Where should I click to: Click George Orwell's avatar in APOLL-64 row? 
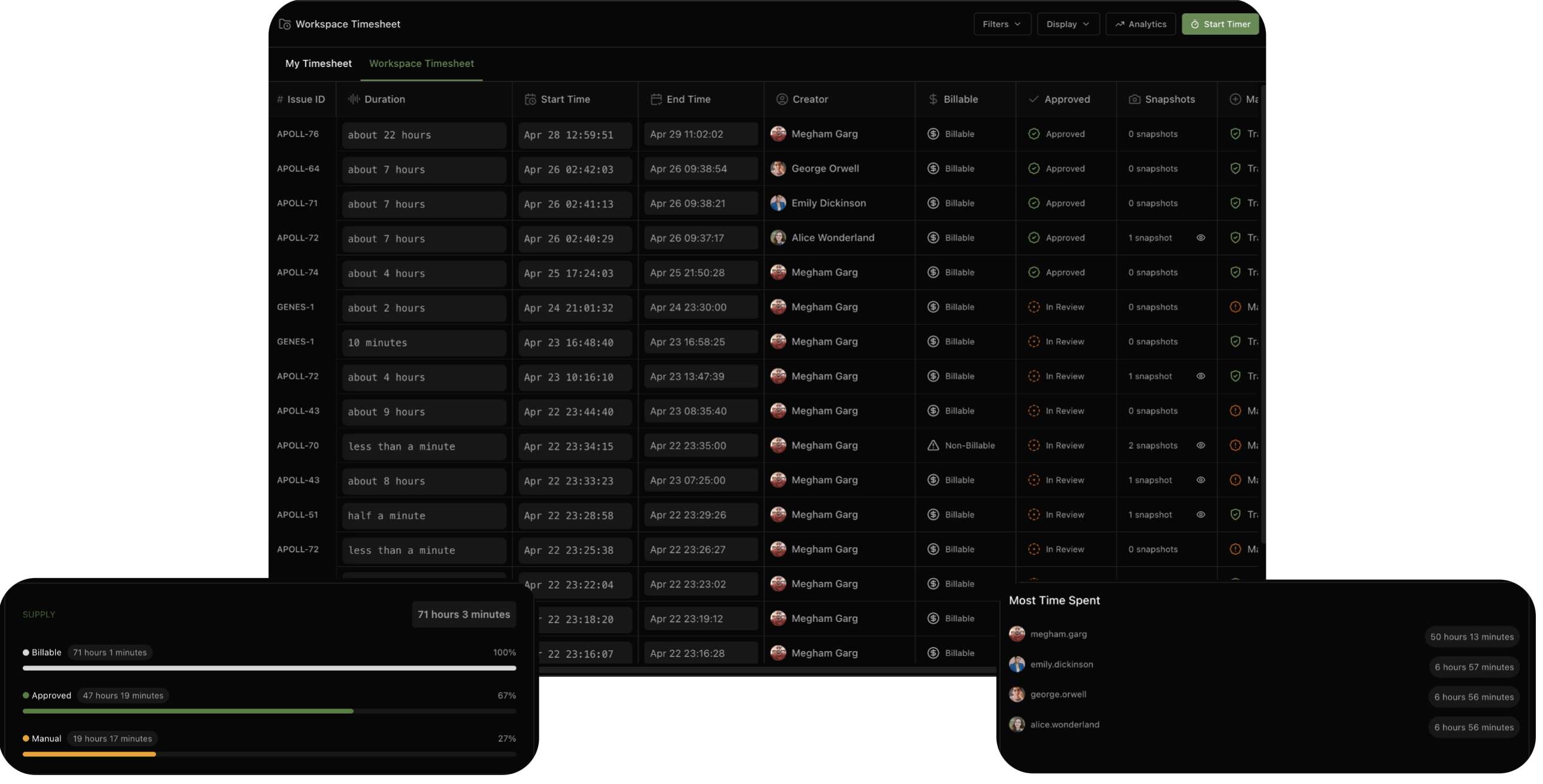pos(778,169)
